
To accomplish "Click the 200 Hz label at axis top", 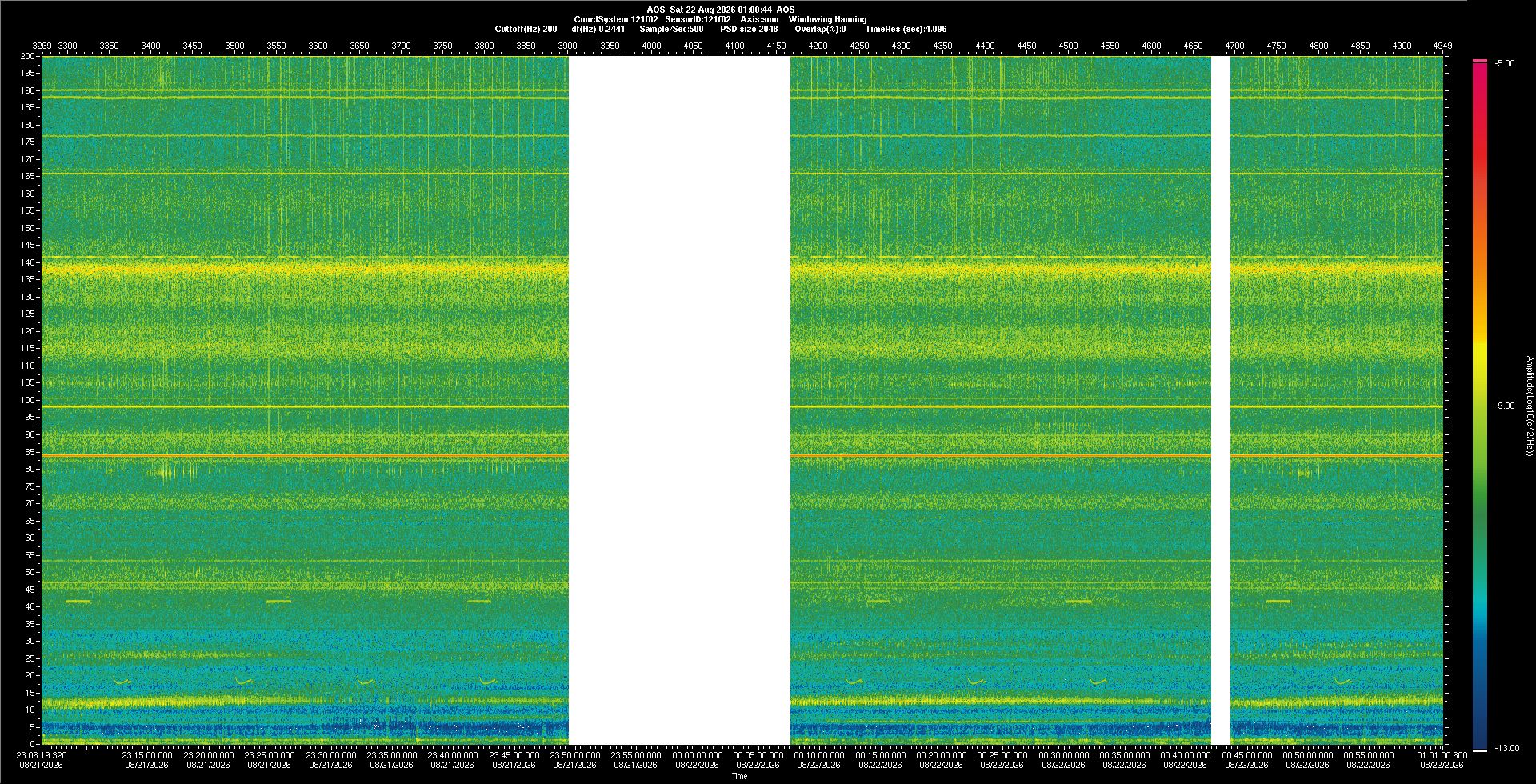I will [x=28, y=56].
